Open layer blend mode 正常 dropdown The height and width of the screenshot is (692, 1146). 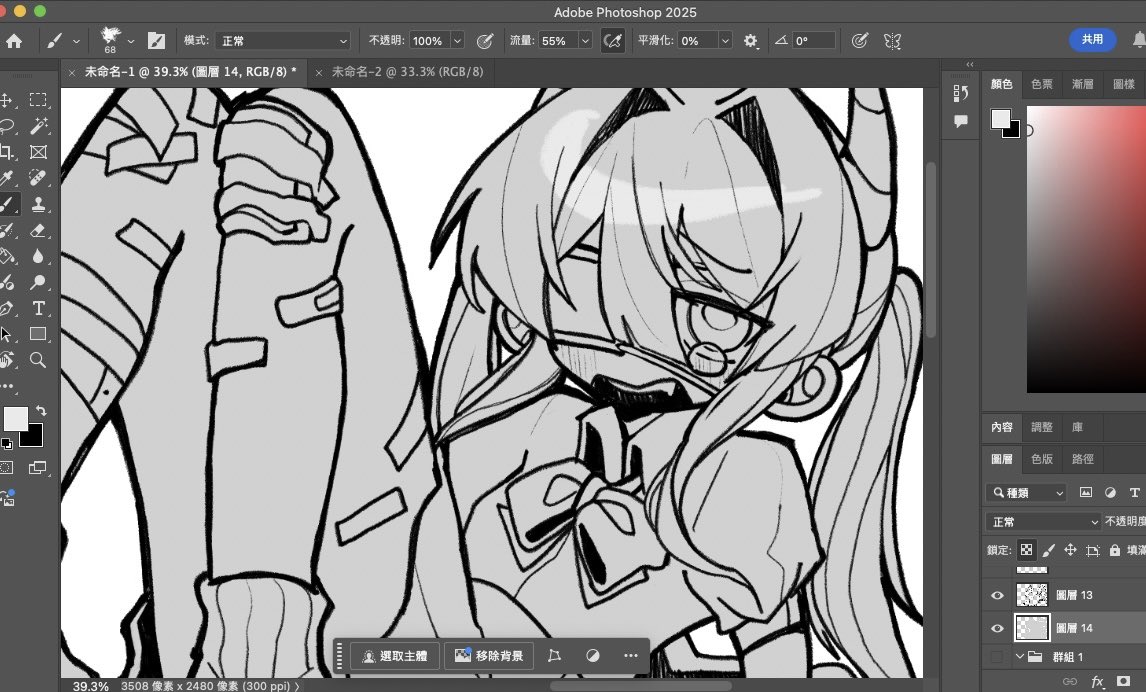(x=1042, y=522)
